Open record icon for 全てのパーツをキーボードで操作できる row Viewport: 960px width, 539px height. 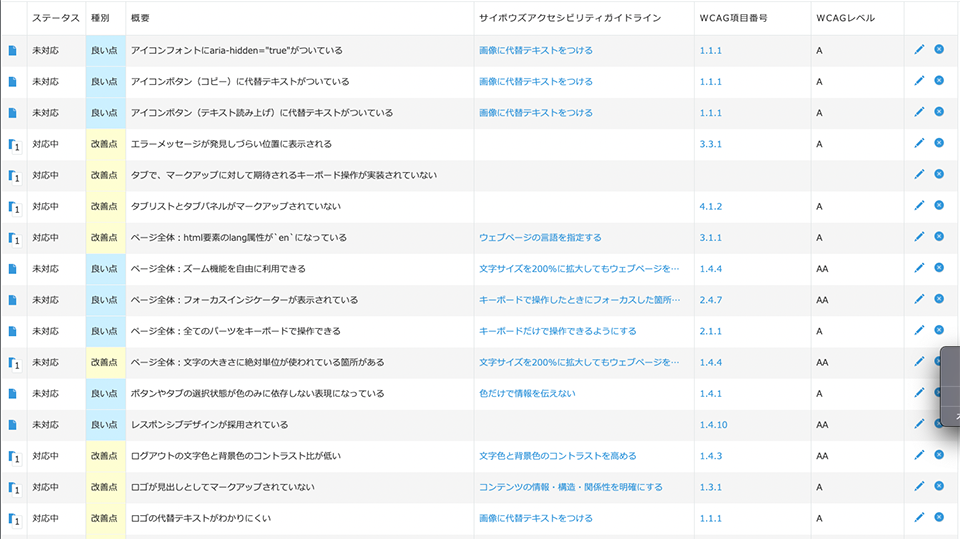(12, 331)
